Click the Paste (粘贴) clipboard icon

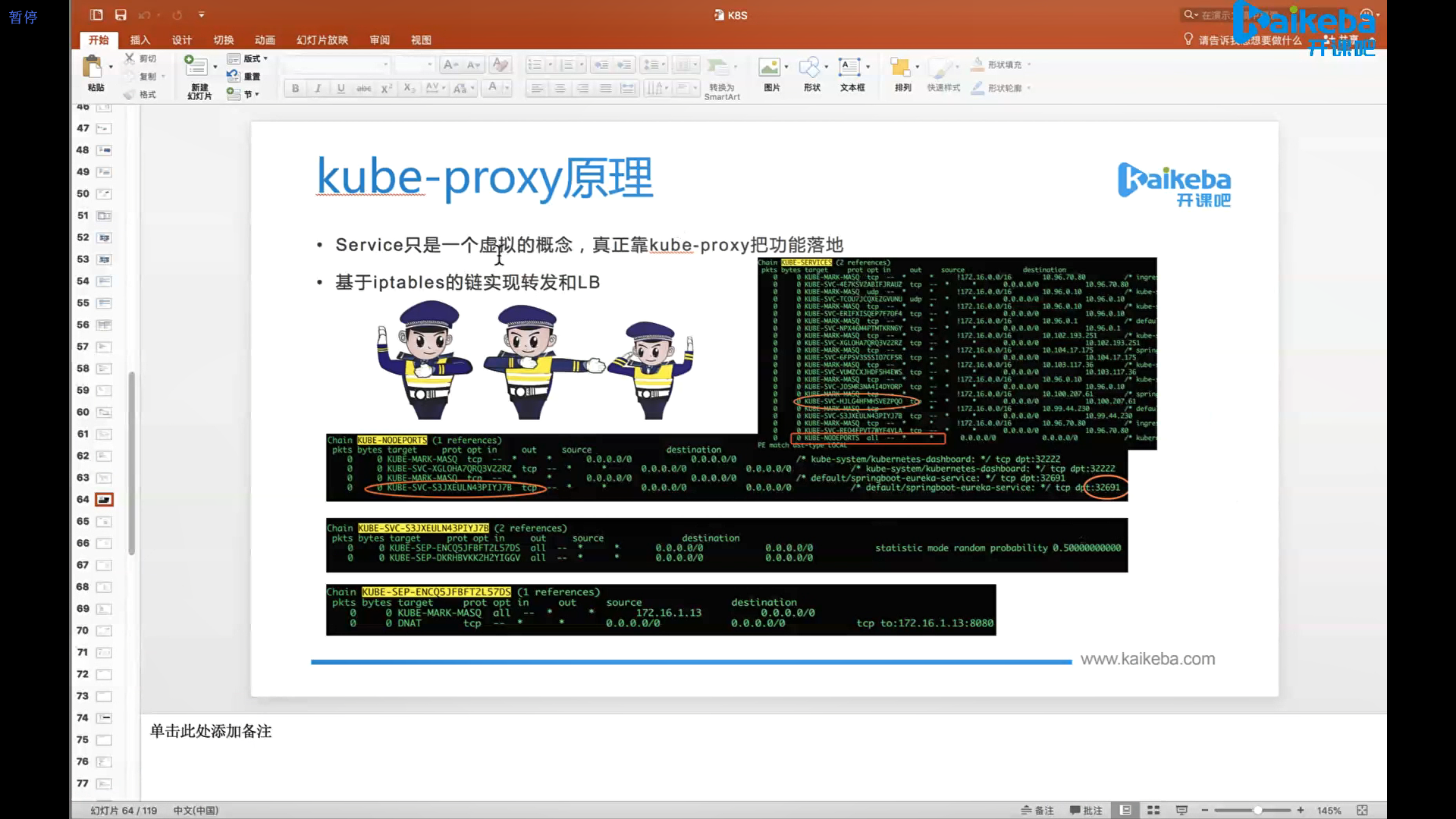click(93, 67)
